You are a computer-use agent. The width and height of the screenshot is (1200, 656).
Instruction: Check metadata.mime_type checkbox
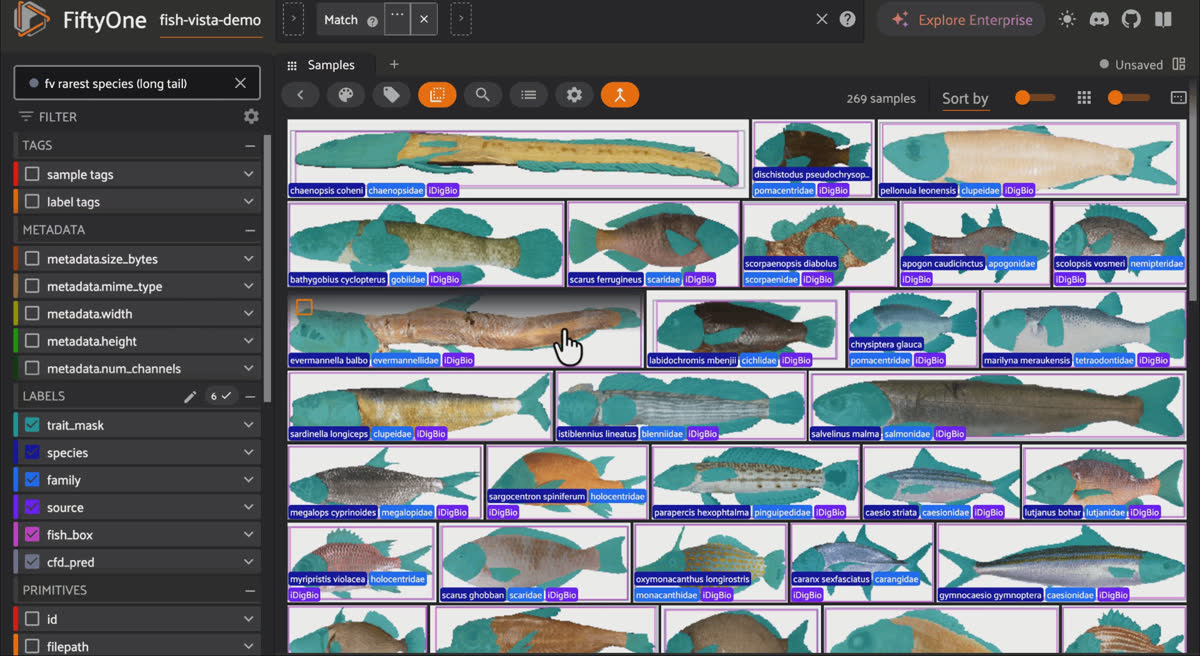(33, 287)
